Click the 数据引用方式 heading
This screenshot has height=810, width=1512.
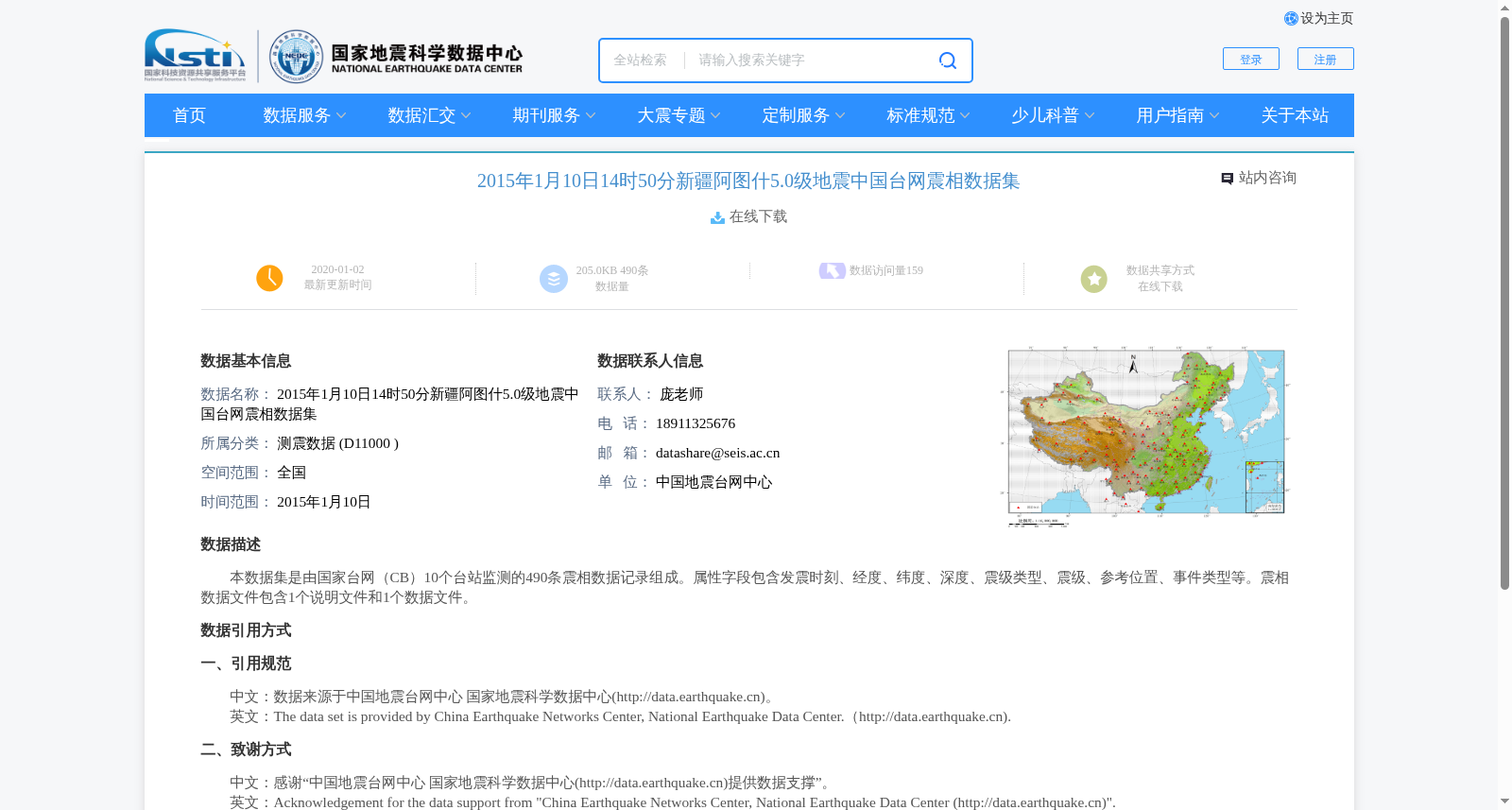click(246, 630)
